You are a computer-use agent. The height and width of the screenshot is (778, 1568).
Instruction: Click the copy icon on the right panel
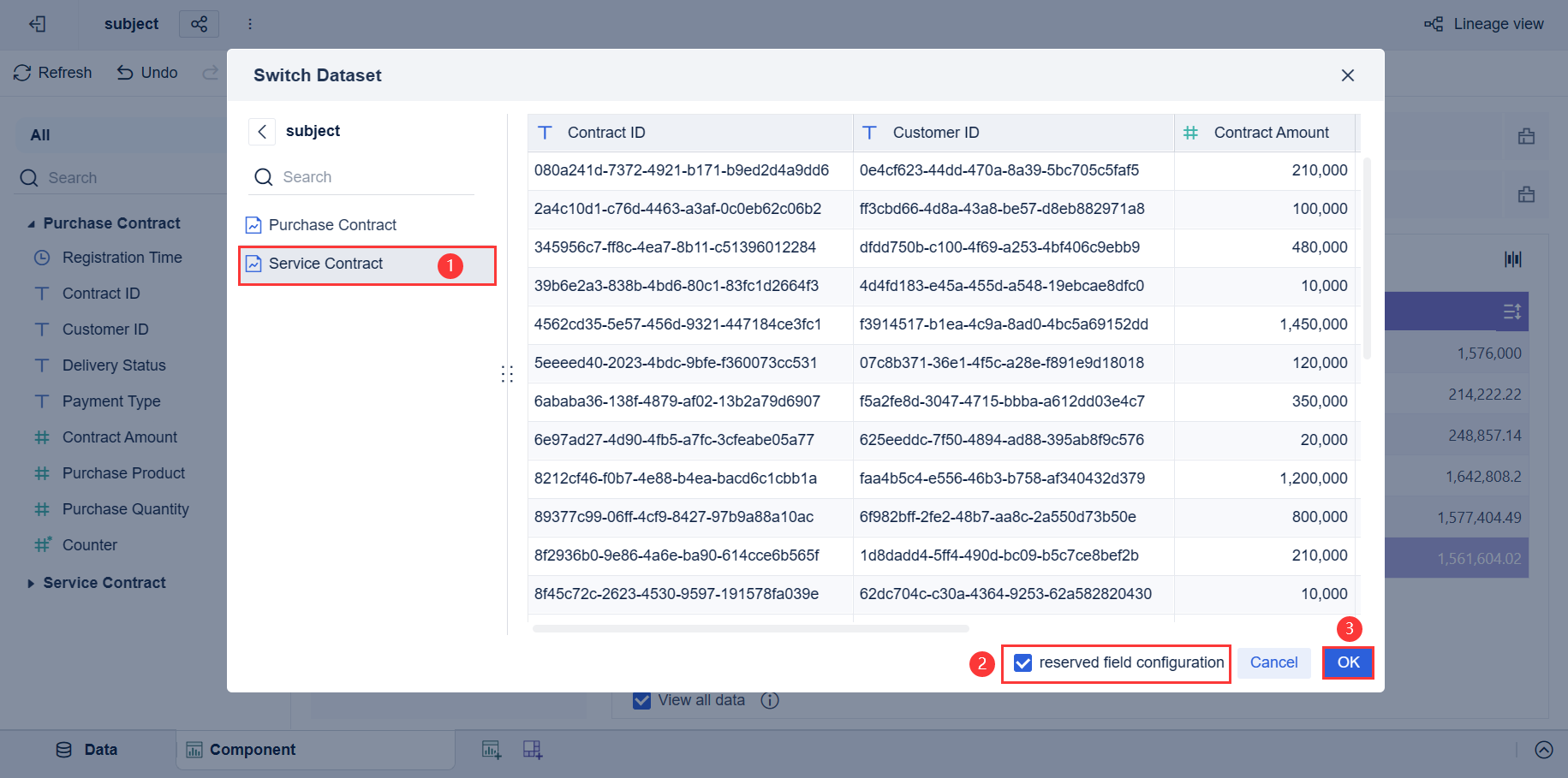point(1527,135)
